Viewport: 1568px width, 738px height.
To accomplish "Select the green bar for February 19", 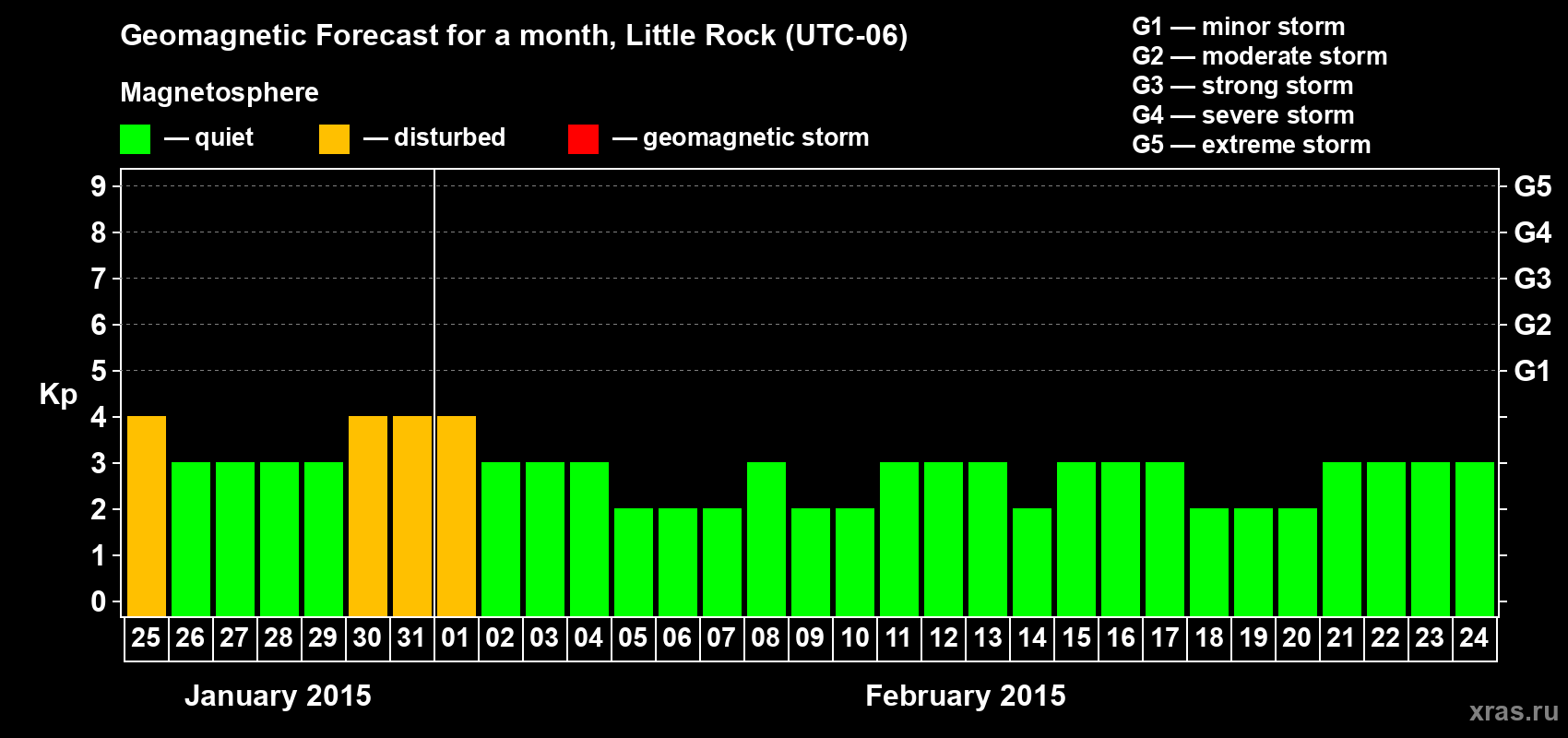I will [x=1253, y=562].
